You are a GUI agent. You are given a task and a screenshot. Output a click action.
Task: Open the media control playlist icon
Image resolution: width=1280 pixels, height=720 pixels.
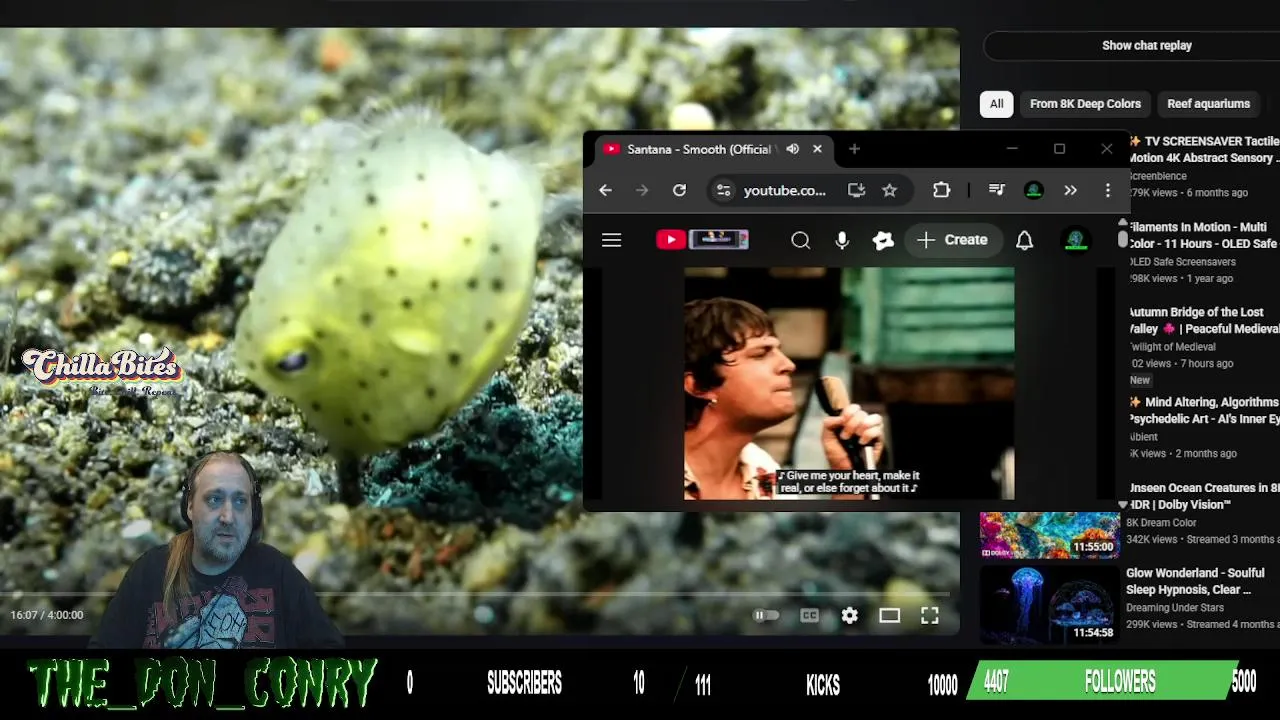point(996,190)
